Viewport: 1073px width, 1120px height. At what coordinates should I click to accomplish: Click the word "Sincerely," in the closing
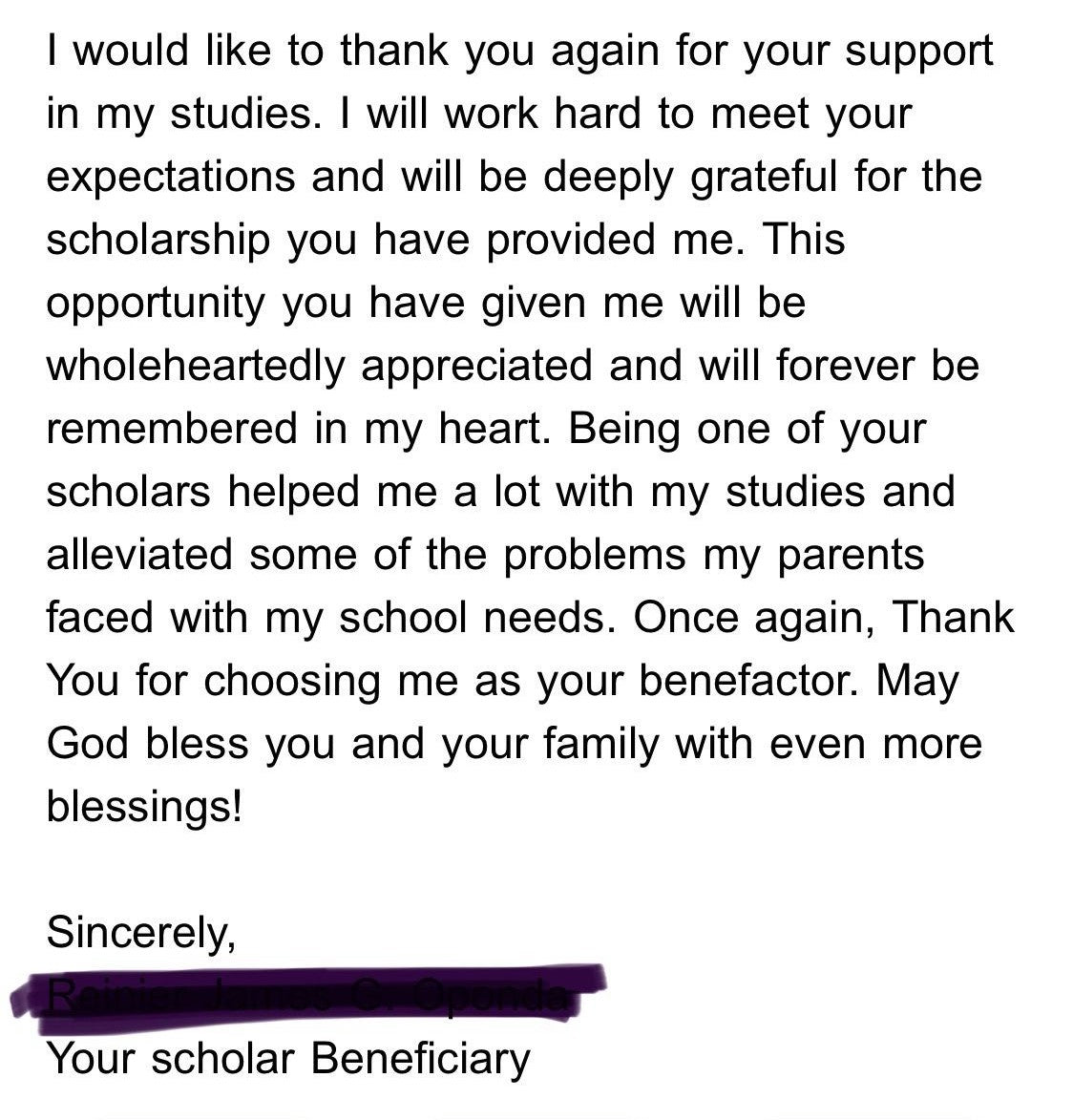(140, 932)
